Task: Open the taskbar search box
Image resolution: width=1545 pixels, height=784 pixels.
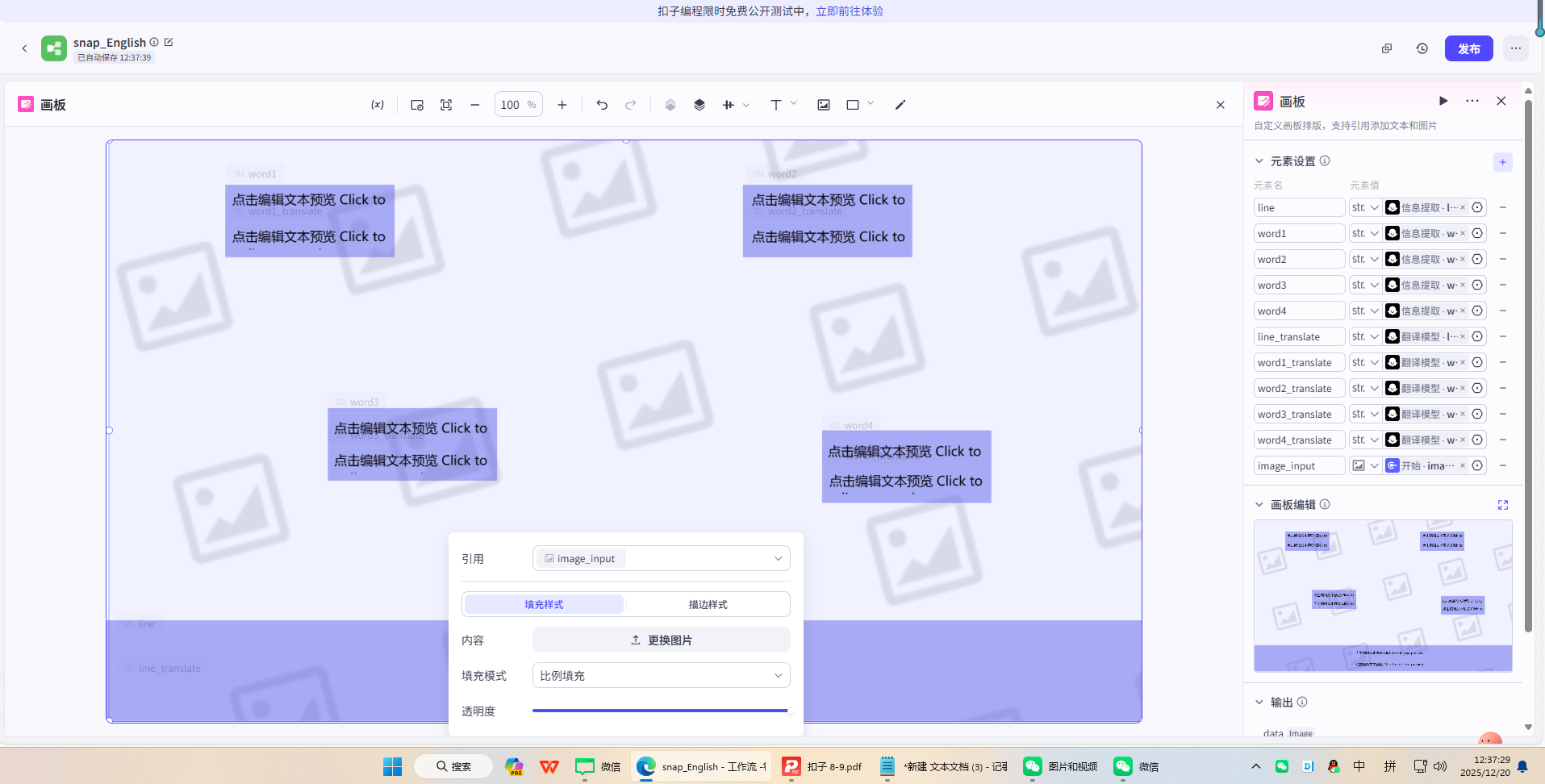Action: point(453,766)
